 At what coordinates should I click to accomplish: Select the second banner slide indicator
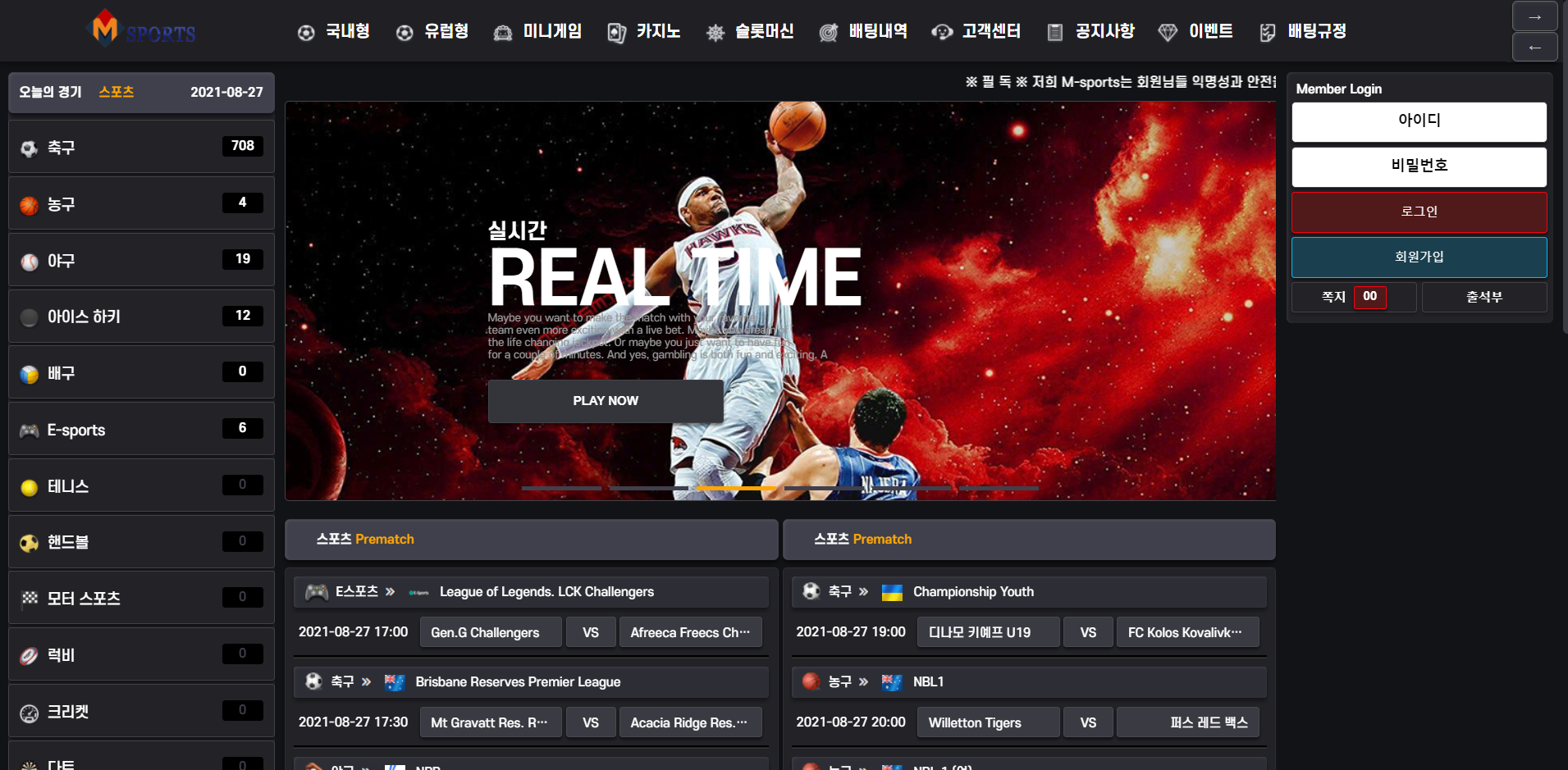[649, 488]
